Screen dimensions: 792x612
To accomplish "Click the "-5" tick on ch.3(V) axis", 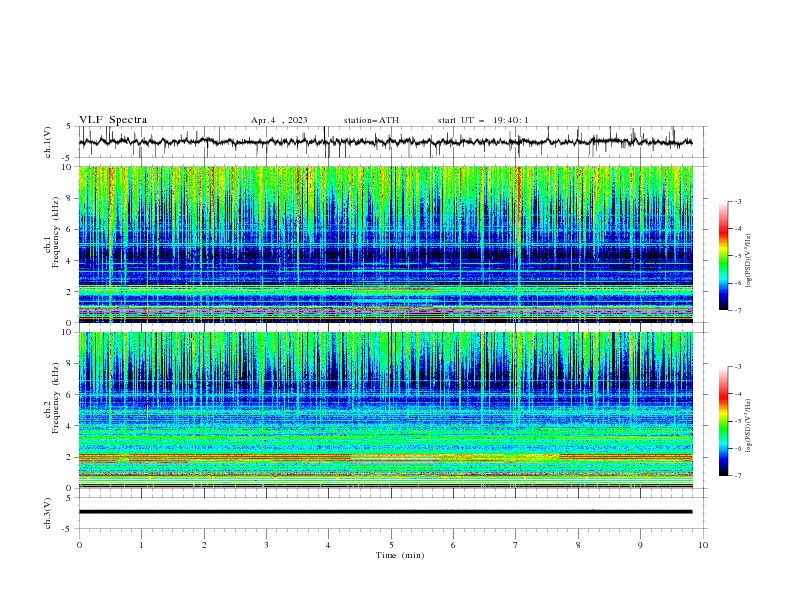I will click(67, 529).
